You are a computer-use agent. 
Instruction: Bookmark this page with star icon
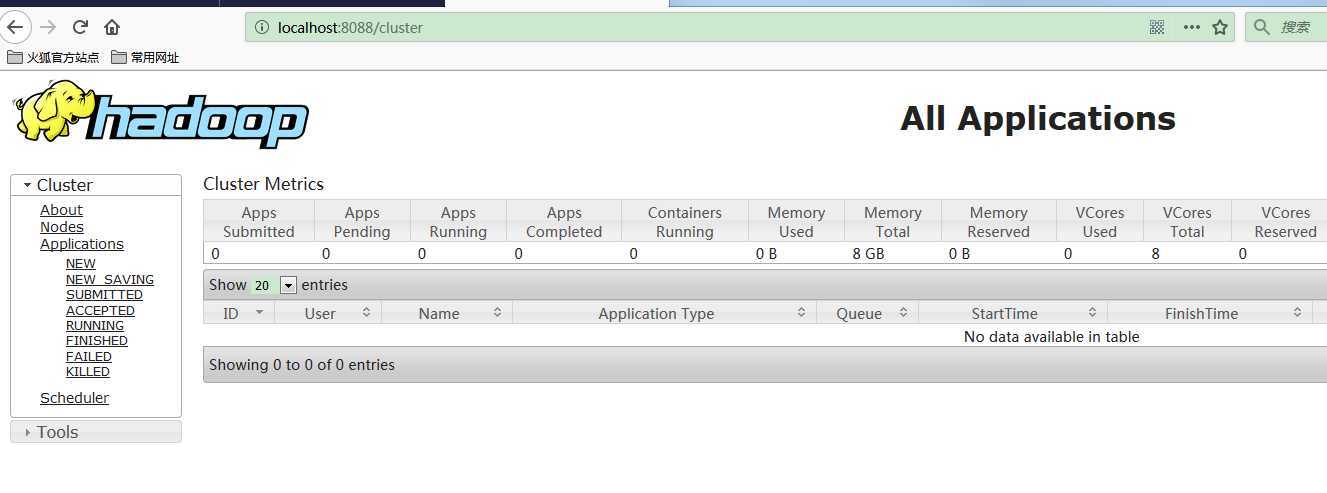pos(1220,27)
